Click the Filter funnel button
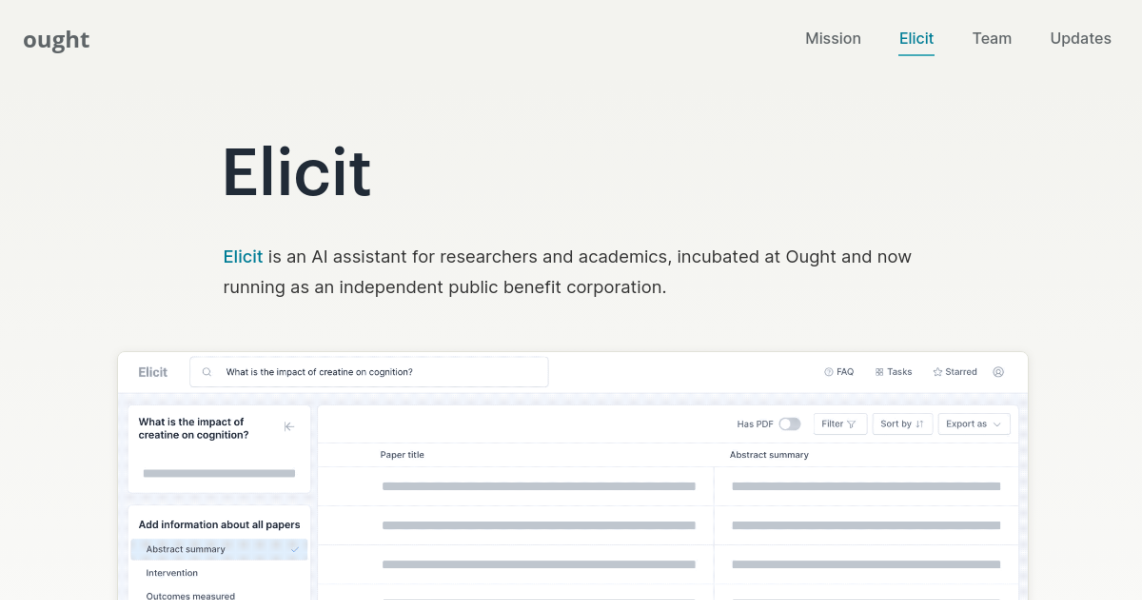This screenshot has width=1142, height=600. [840, 424]
